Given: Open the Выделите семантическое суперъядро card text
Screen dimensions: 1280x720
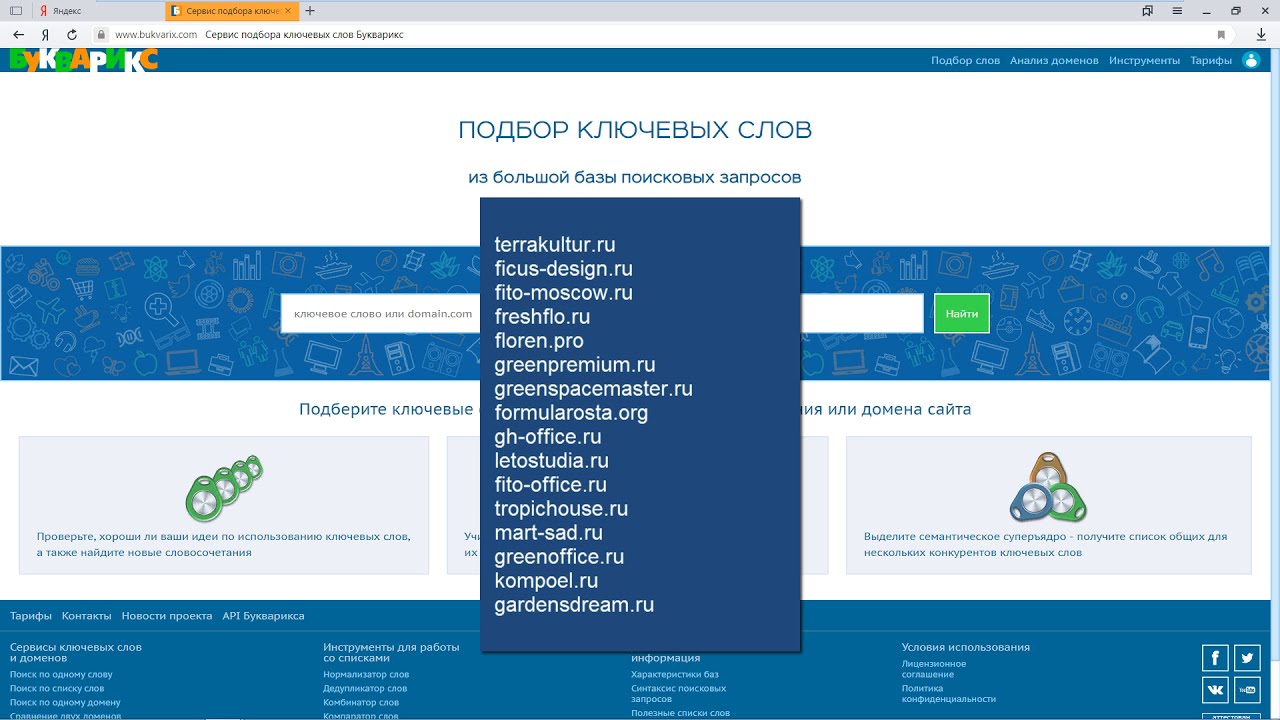Looking at the screenshot, I should pyautogui.click(x=1045, y=544).
